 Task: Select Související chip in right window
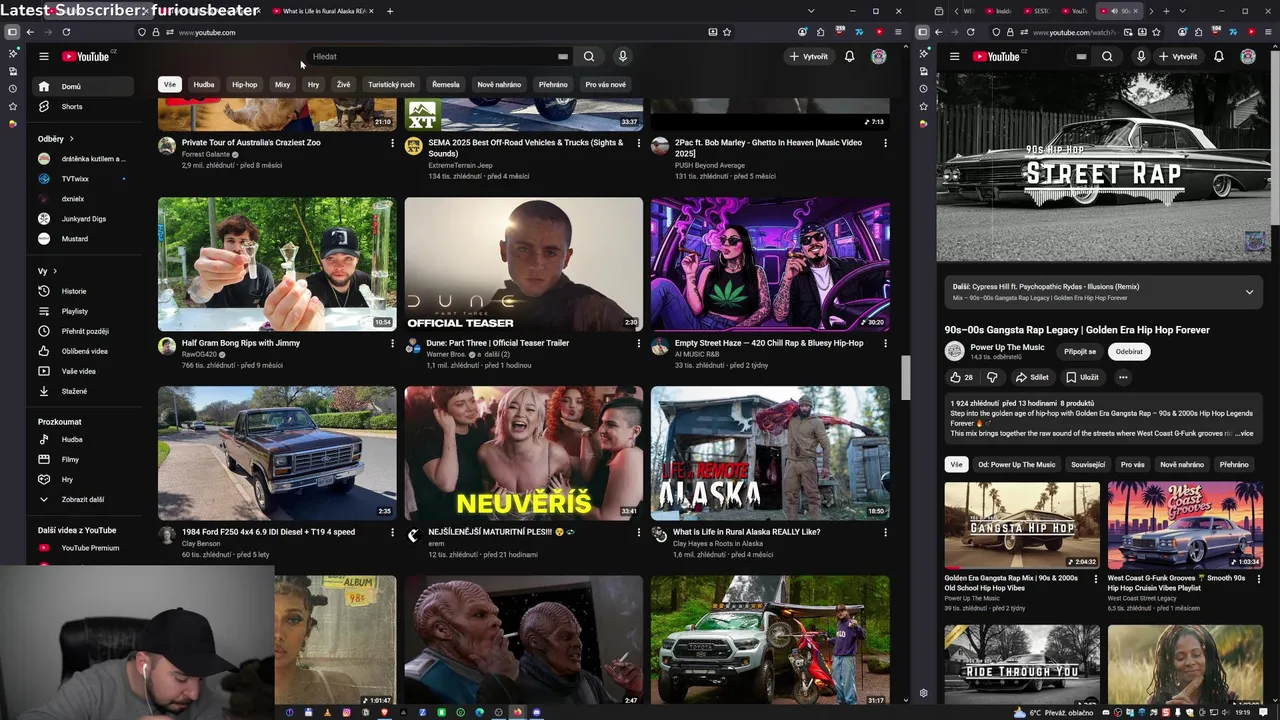tap(1088, 464)
